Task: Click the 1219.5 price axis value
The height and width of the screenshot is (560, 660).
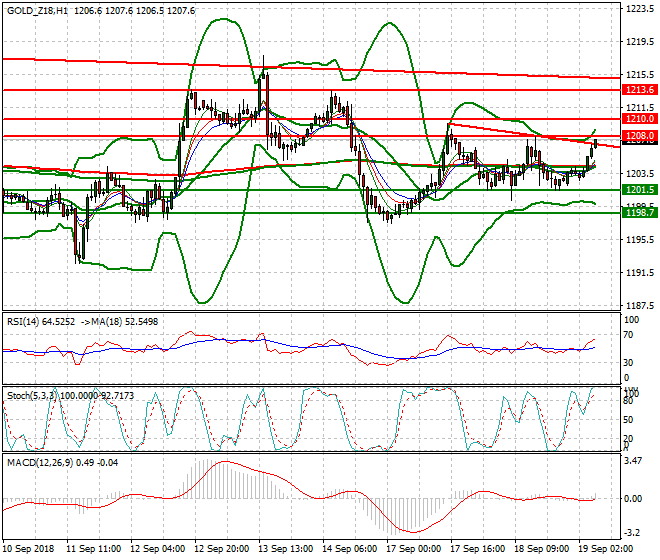Action: 640,42
